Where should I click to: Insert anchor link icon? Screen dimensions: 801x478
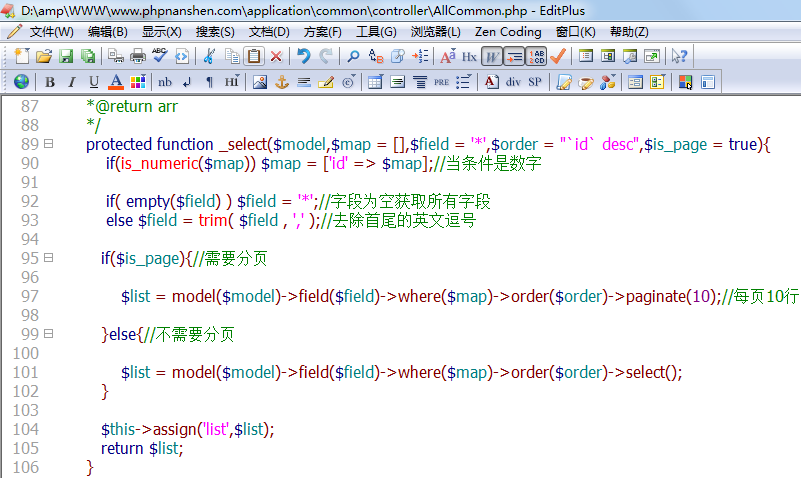click(281, 82)
